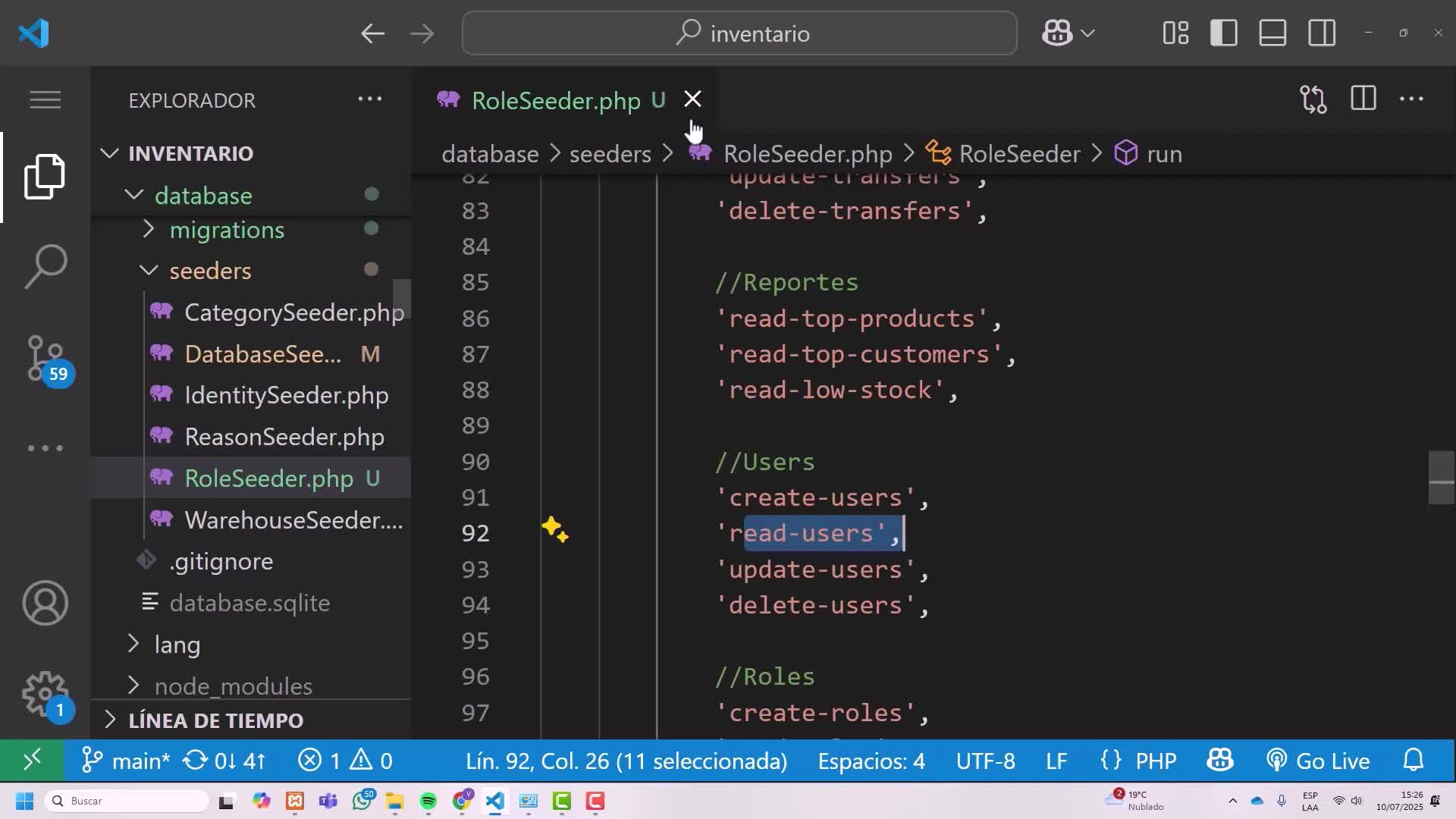Open Spotify from the taskbar
Image resolution: width=1456 pixels, height=819 pixels.
[x=428, y=801]
